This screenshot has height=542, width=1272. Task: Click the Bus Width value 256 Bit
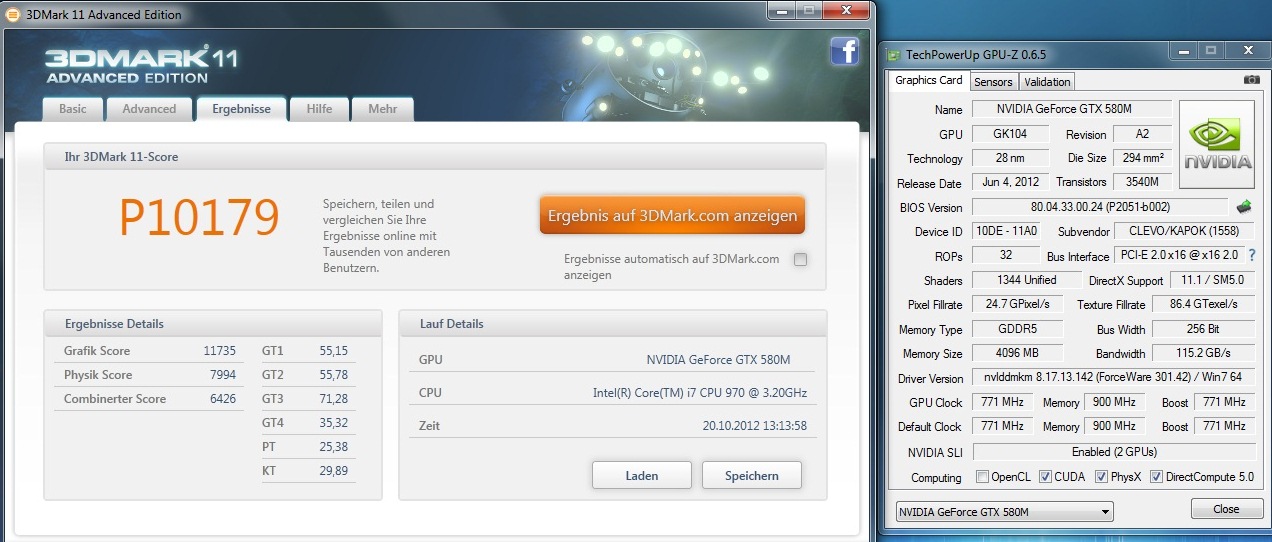pos(1205,329)
